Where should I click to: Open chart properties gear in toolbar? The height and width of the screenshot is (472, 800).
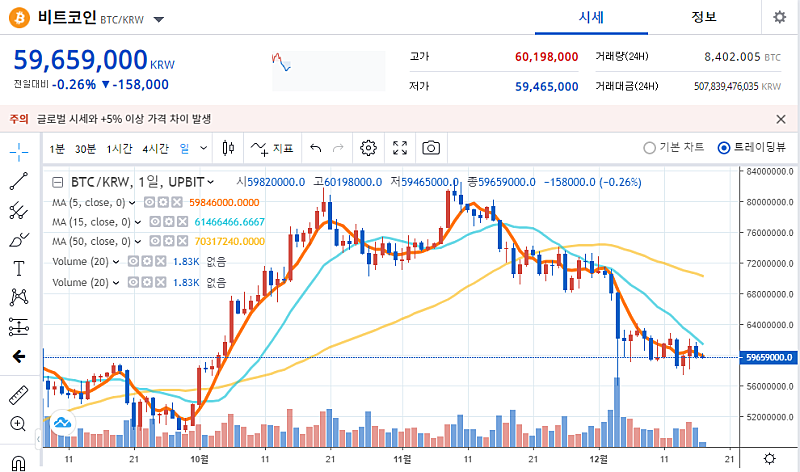pos(368,148)
